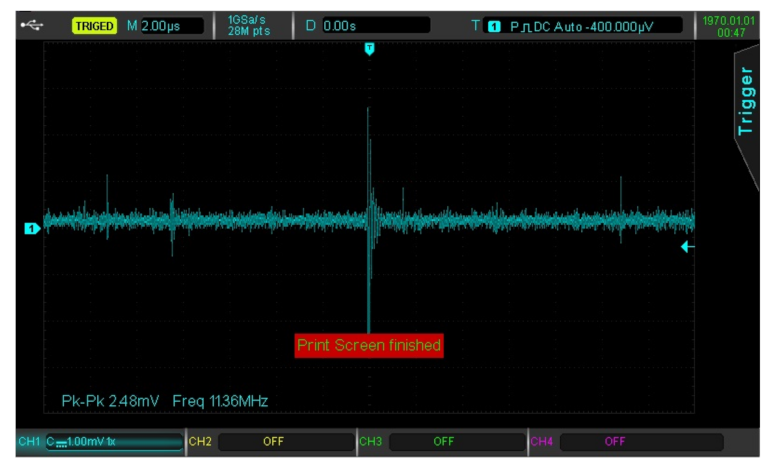Select the CH1 1.00mV channel box
This screenshot has height=469, width=776.
101,441
